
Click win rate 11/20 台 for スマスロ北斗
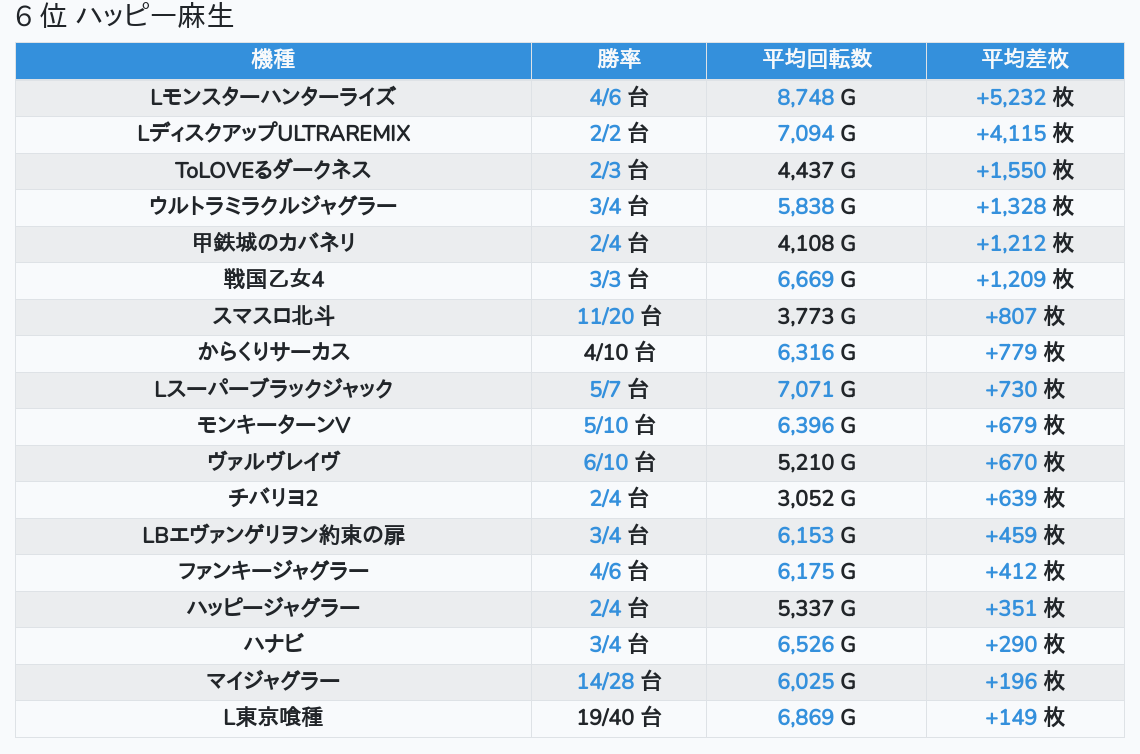point(619,316)
